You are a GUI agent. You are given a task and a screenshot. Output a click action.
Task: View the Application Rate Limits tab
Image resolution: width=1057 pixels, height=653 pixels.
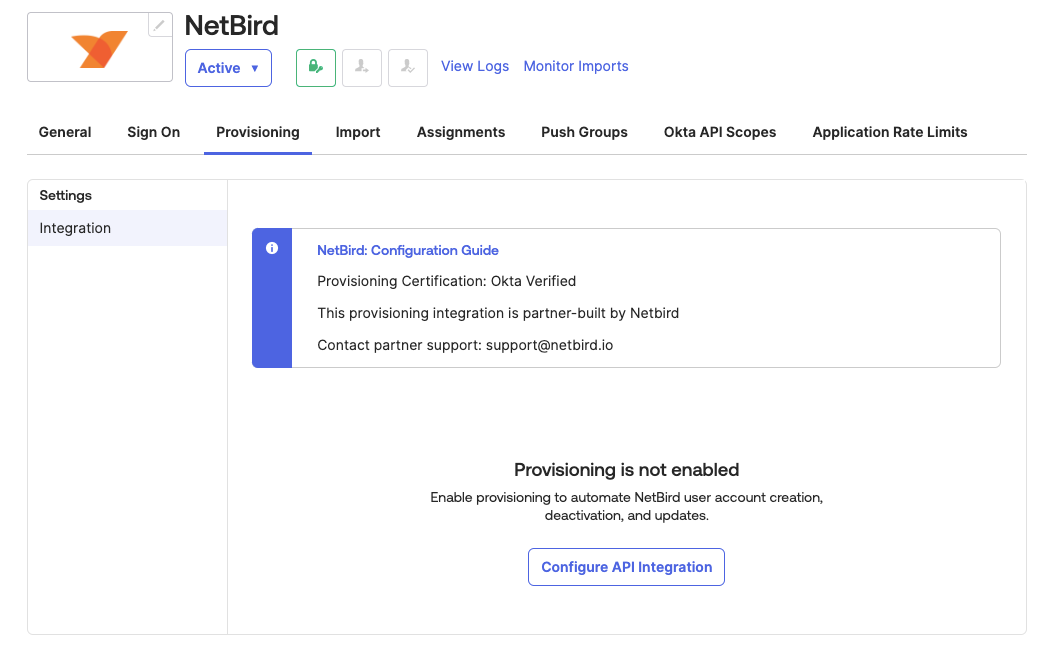tap(890, 132)
